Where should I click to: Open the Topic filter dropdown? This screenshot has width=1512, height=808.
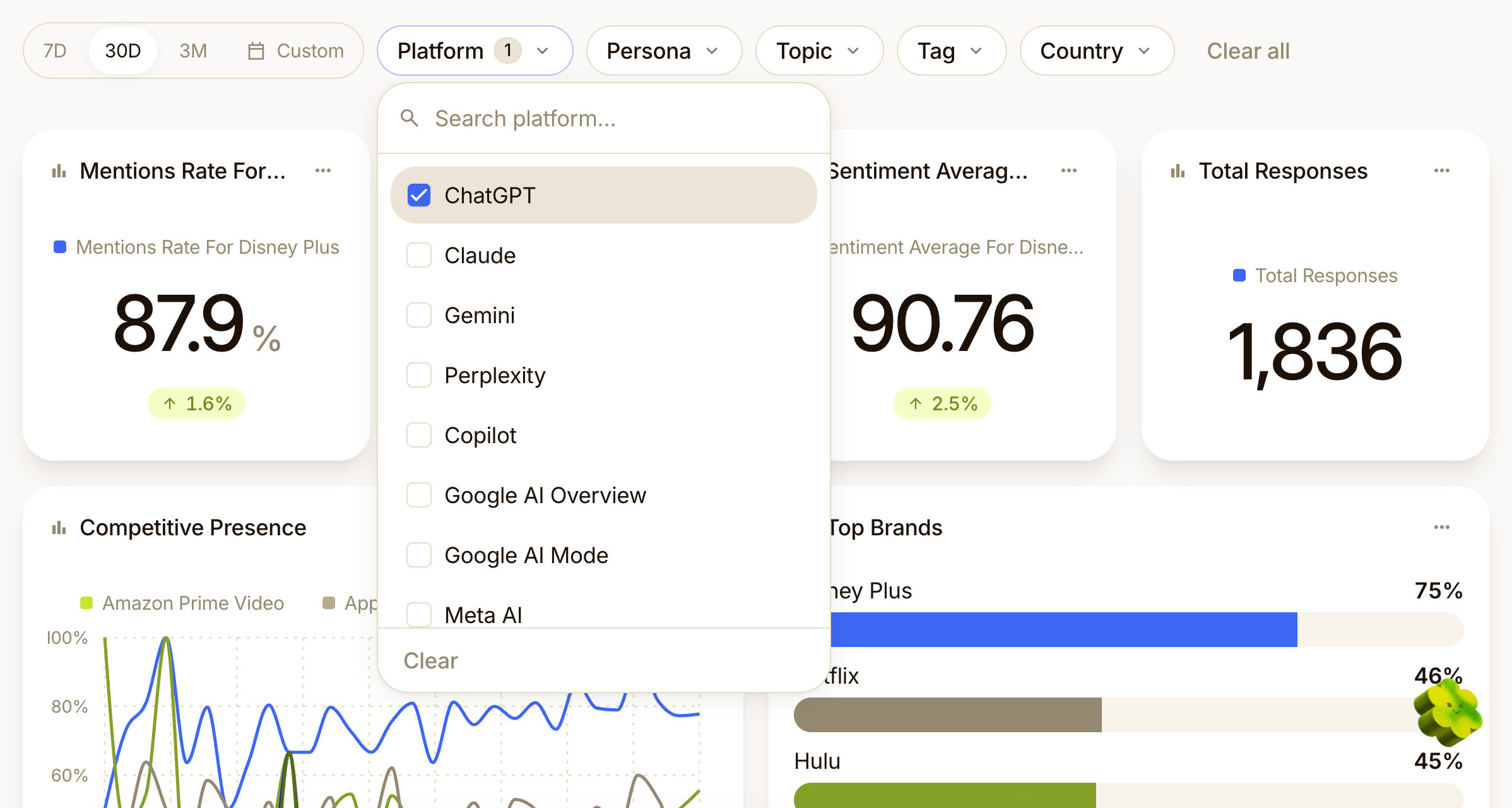click(x=819, y=50)
